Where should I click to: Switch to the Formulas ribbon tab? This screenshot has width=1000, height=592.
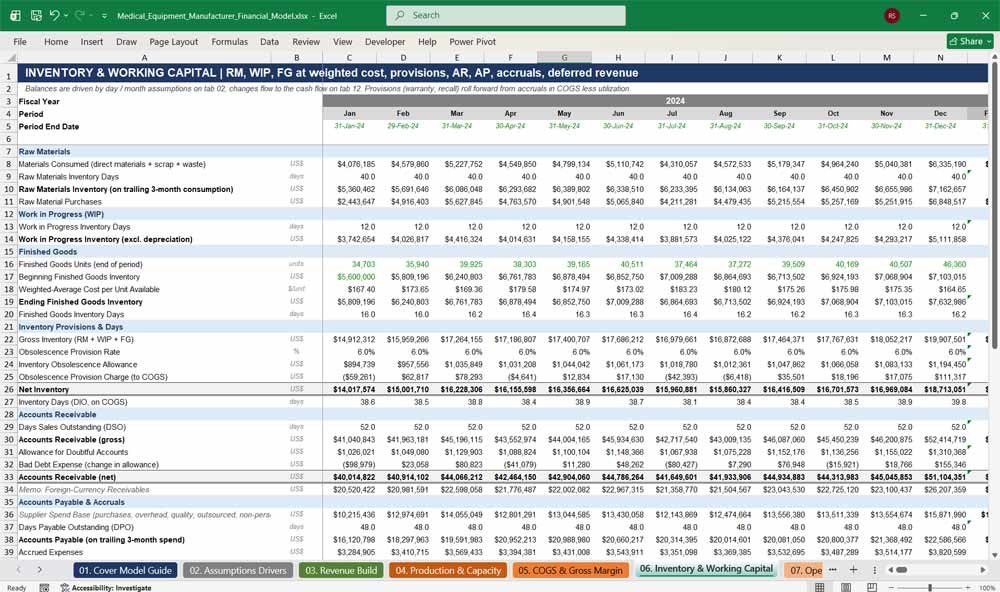coord(230,41)
